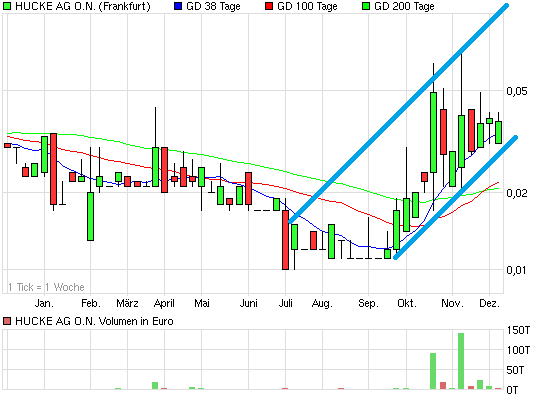Screen dimensions: 545x398
Task: Click the large green volume bar in late October
Action: point(433,371)
